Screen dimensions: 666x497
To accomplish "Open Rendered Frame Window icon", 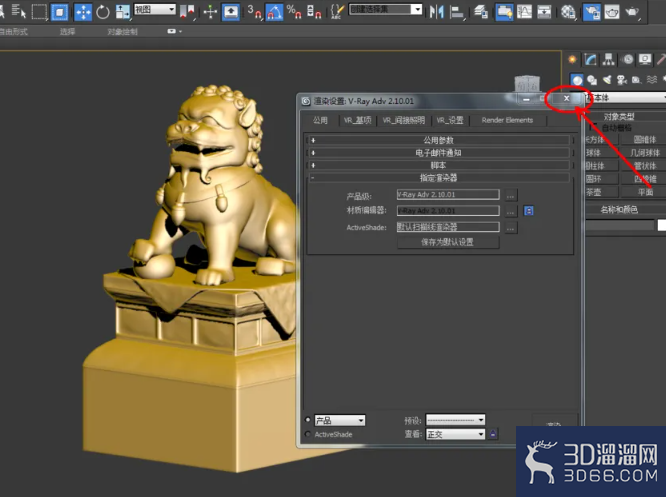I will 612,12.
